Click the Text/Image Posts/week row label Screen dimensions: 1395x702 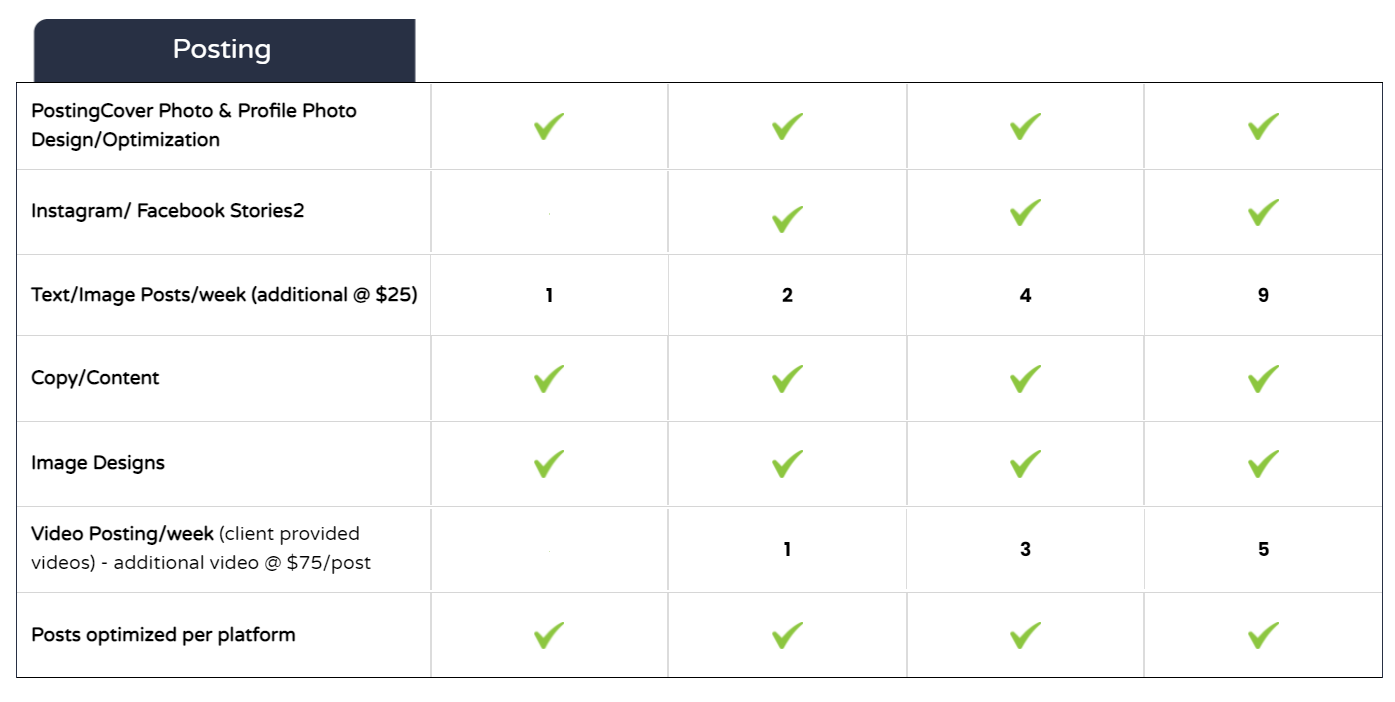coord(224,295)
